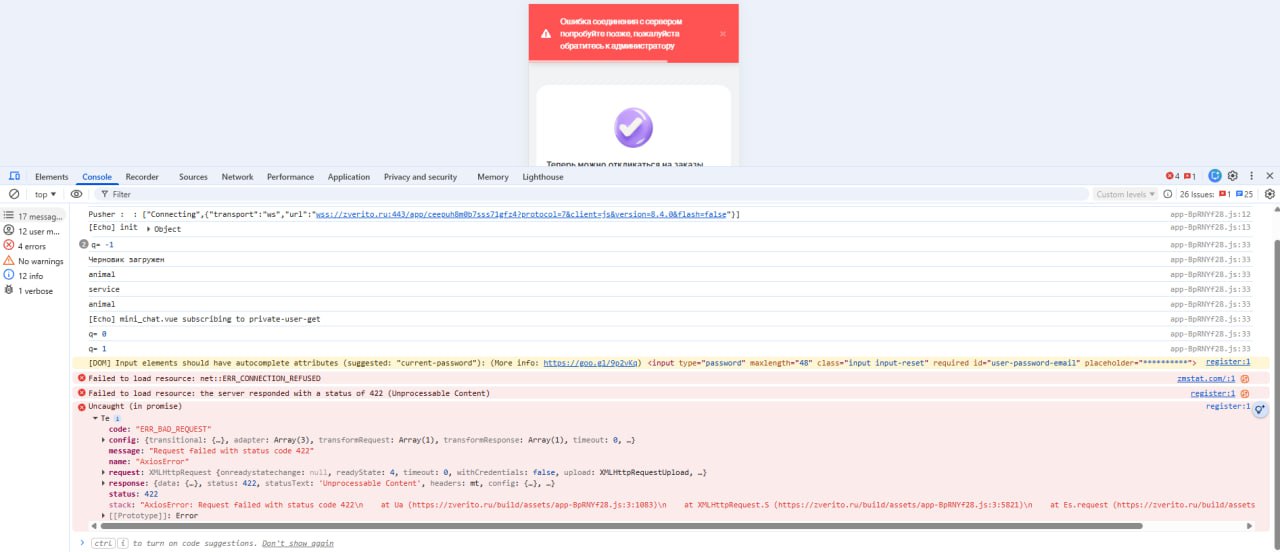Expand the response object in the error
The width and height of the screenshot is (1280, 552).
[104, 483]
